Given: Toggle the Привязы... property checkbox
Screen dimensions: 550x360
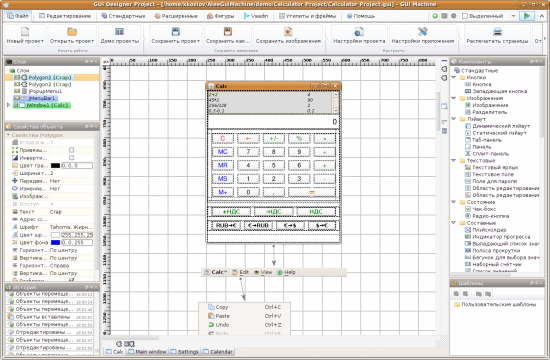Looking at the screenshot, I should point(72,150).
